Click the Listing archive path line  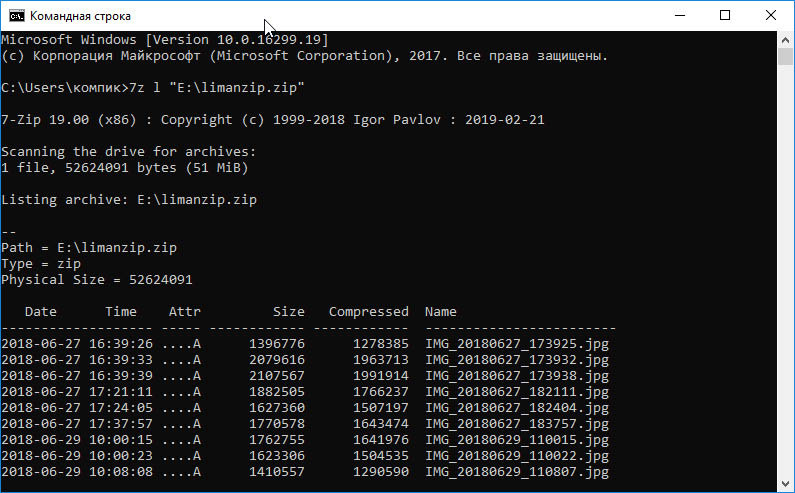click(129, 200)
